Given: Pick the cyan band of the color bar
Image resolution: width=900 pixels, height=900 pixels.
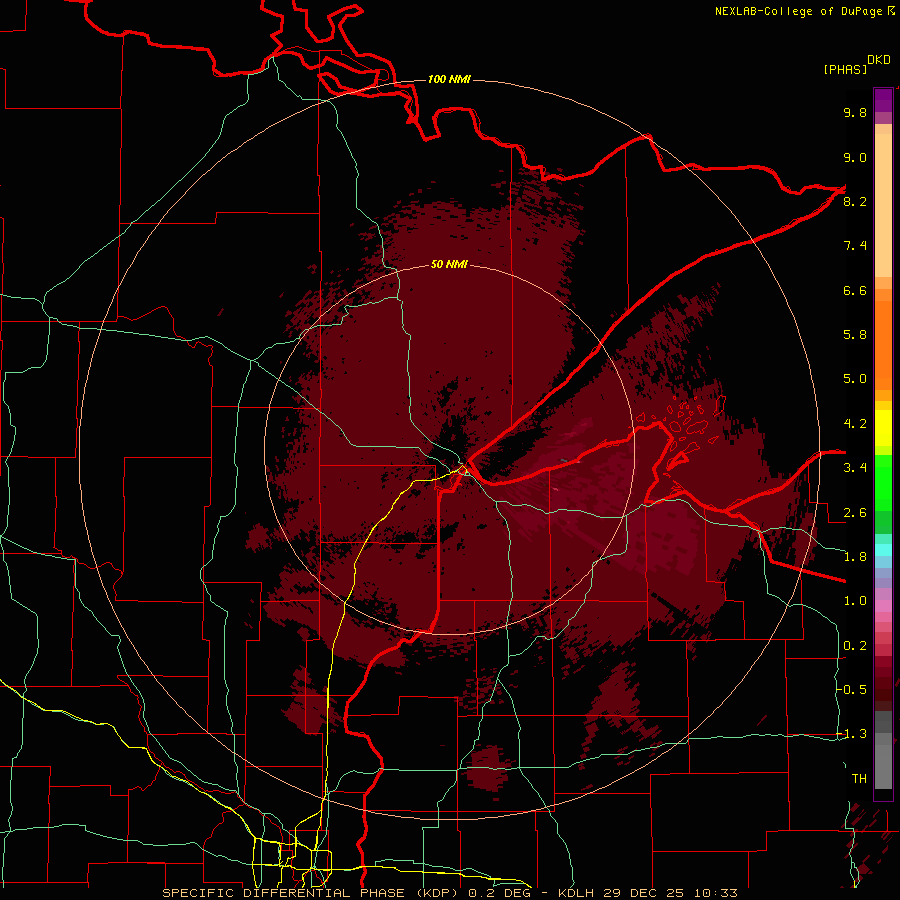Looking at the screenshot, I should (883, 549).
